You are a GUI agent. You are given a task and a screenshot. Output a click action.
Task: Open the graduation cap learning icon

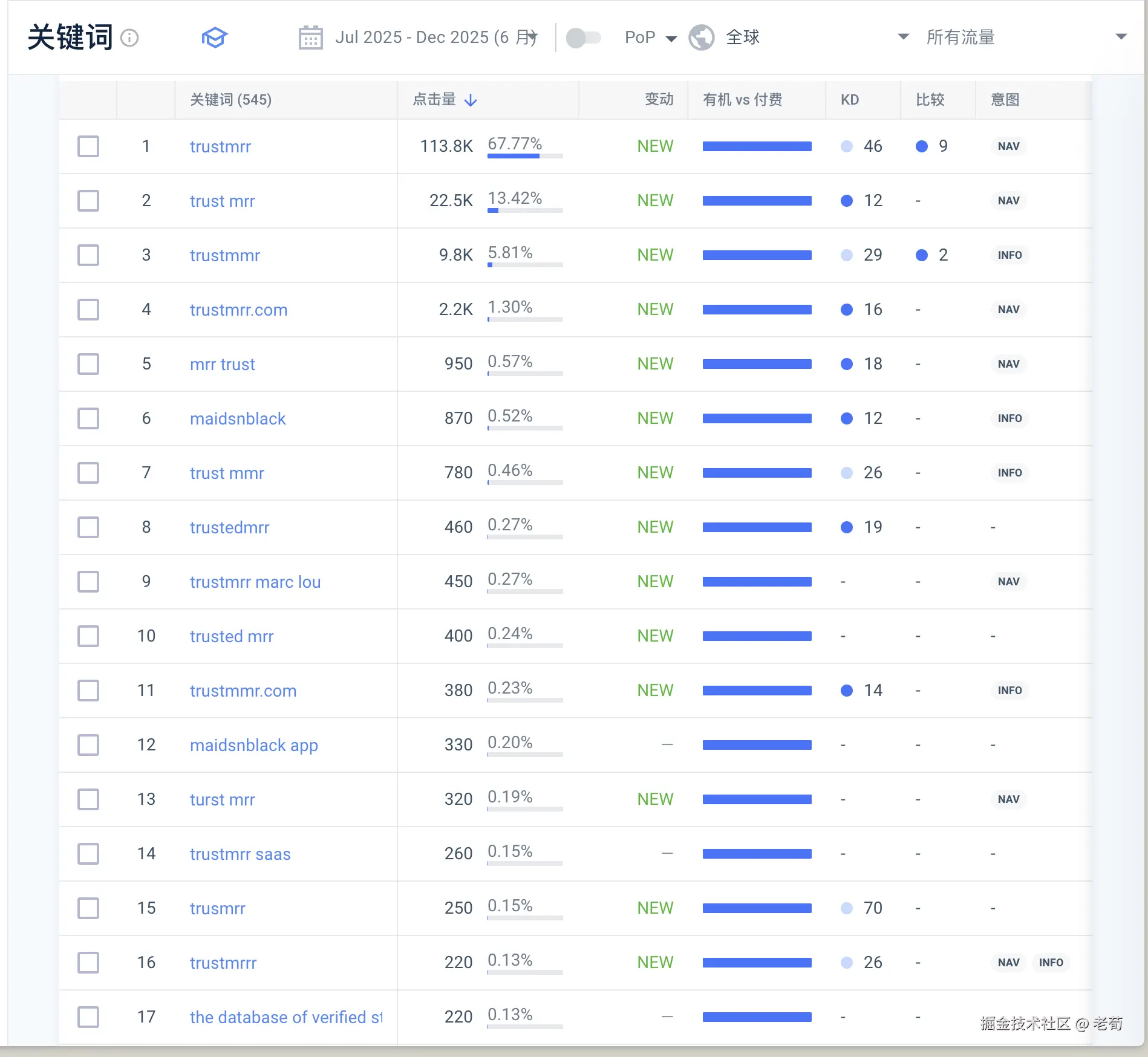click(x=214, y=37)
